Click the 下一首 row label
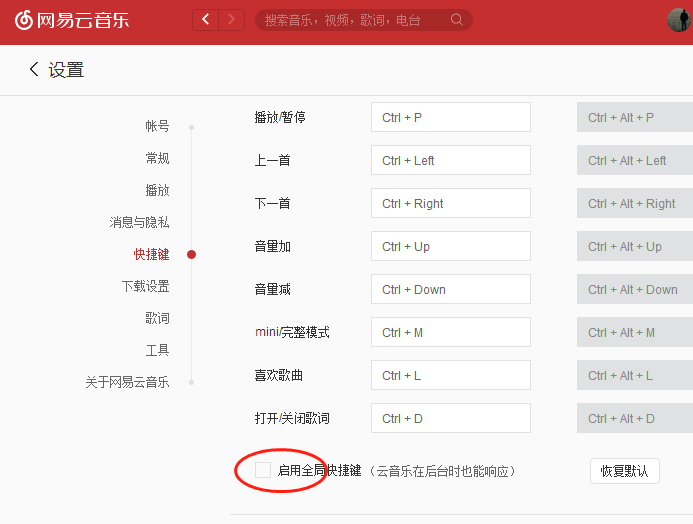The height and width of the screenshot is (524, 693). [272, 203]
